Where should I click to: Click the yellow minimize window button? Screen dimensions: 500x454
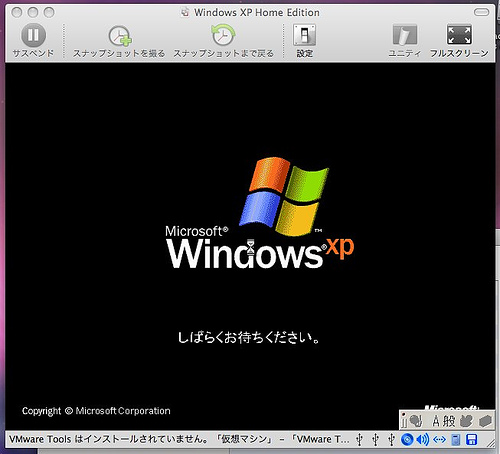pyautogui.click(x=33, y=12)
